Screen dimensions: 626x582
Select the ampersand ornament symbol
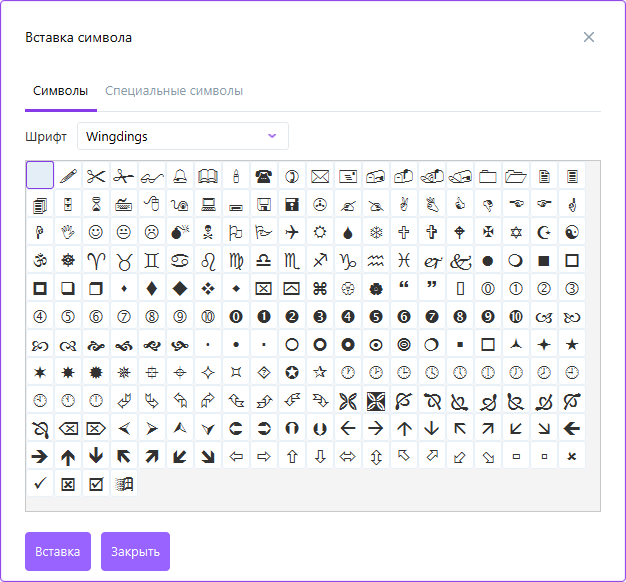coord(460,260)
